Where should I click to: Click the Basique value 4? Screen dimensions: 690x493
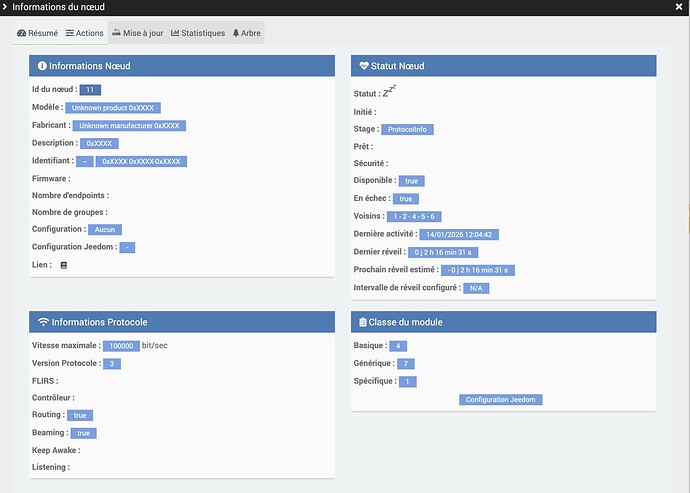pos(398,346)
